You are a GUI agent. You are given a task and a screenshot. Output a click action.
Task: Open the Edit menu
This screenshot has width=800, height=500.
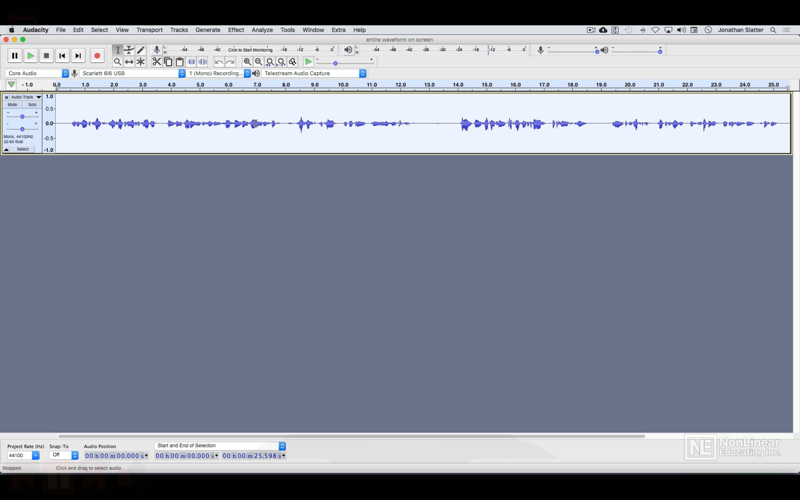pos(78,30)
